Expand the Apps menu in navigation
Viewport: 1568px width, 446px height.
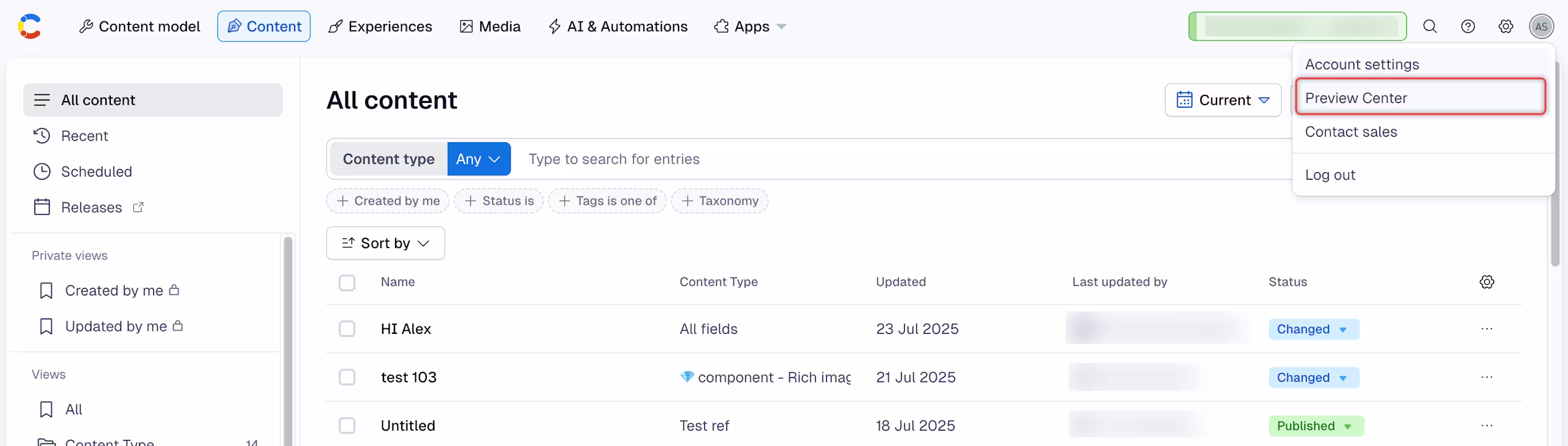750,26
